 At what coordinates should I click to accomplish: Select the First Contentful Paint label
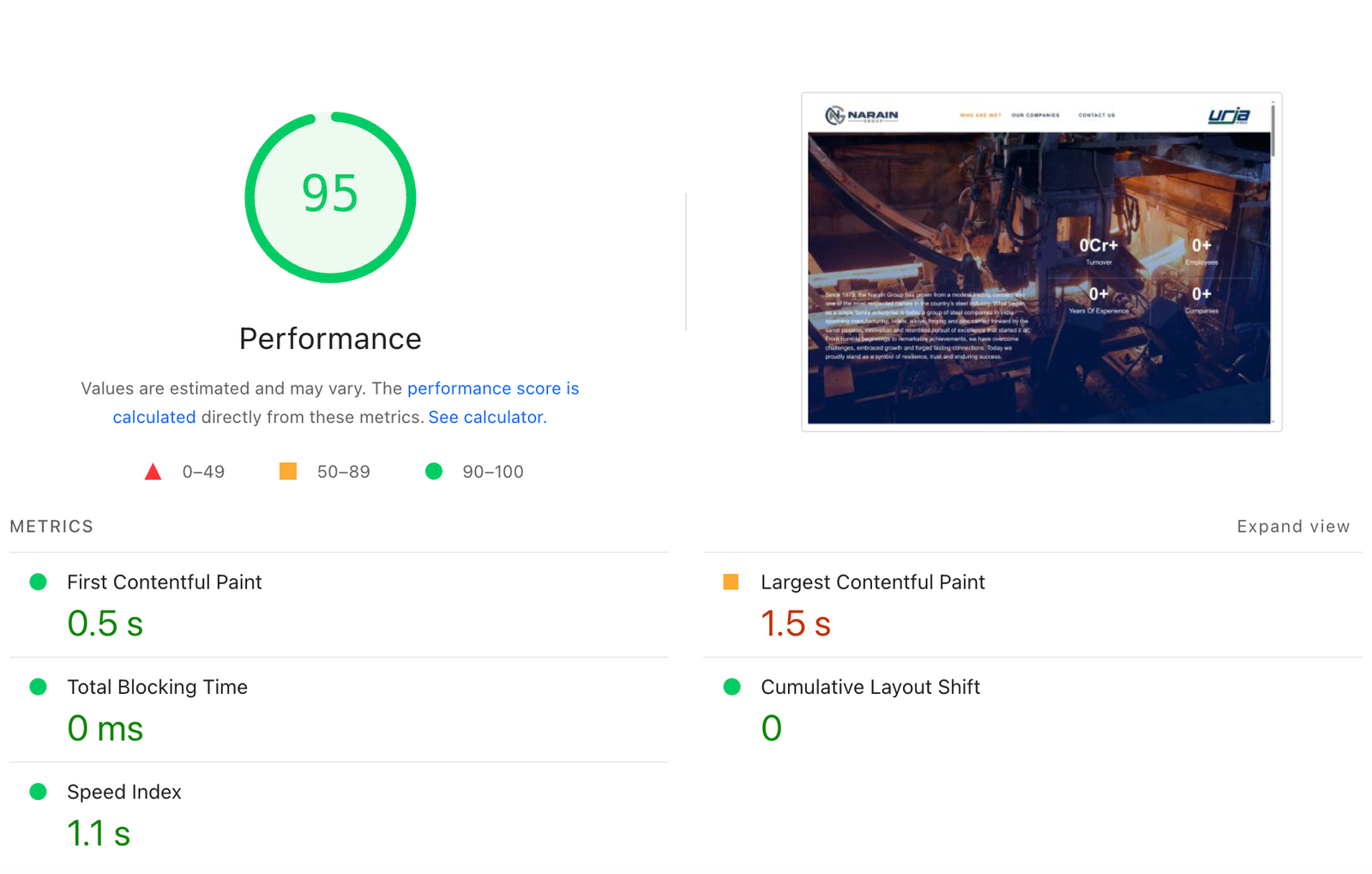(x=164, y=582)
